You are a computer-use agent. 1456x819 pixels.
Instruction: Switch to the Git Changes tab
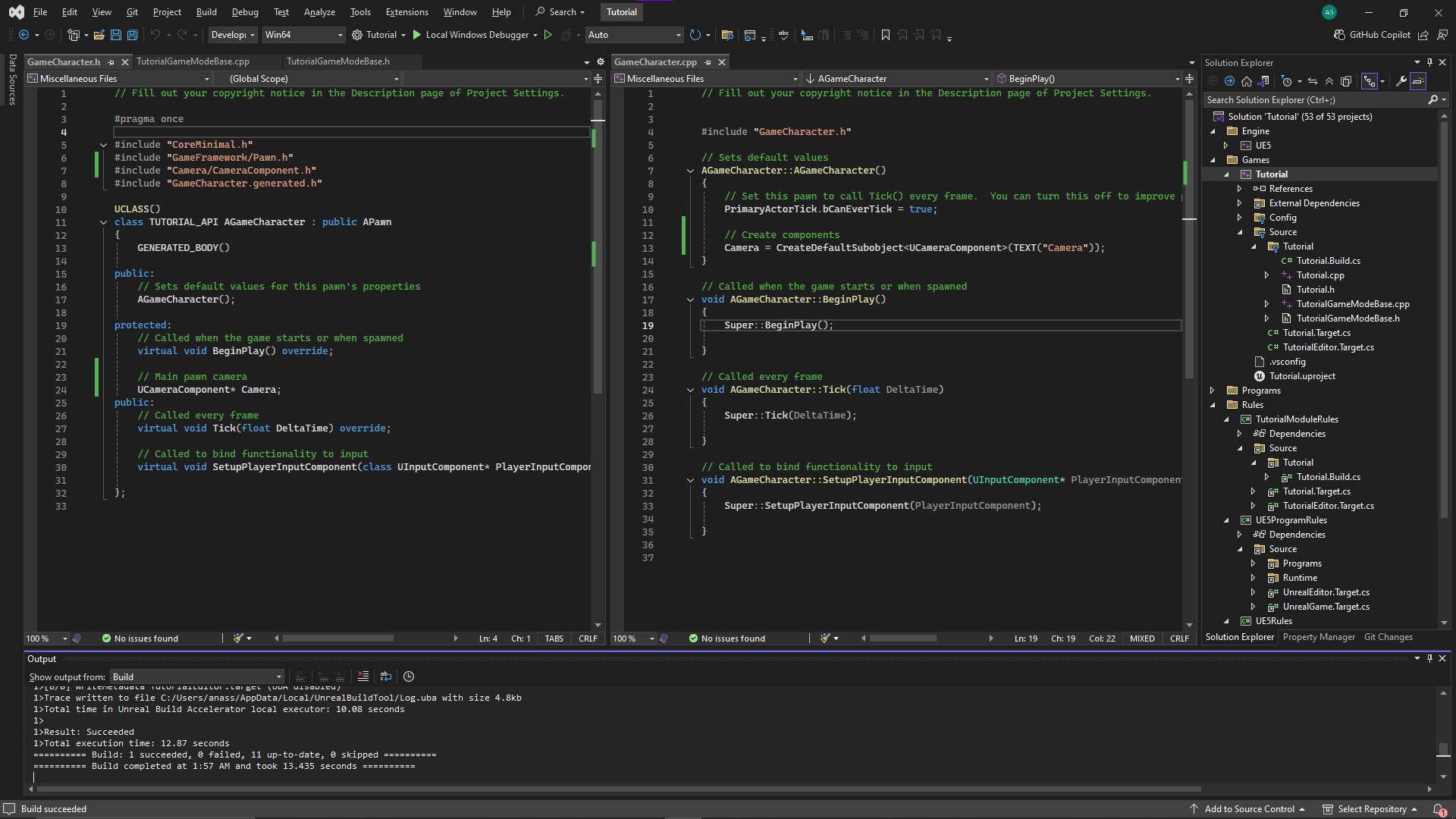click(x=1388, y=637)
